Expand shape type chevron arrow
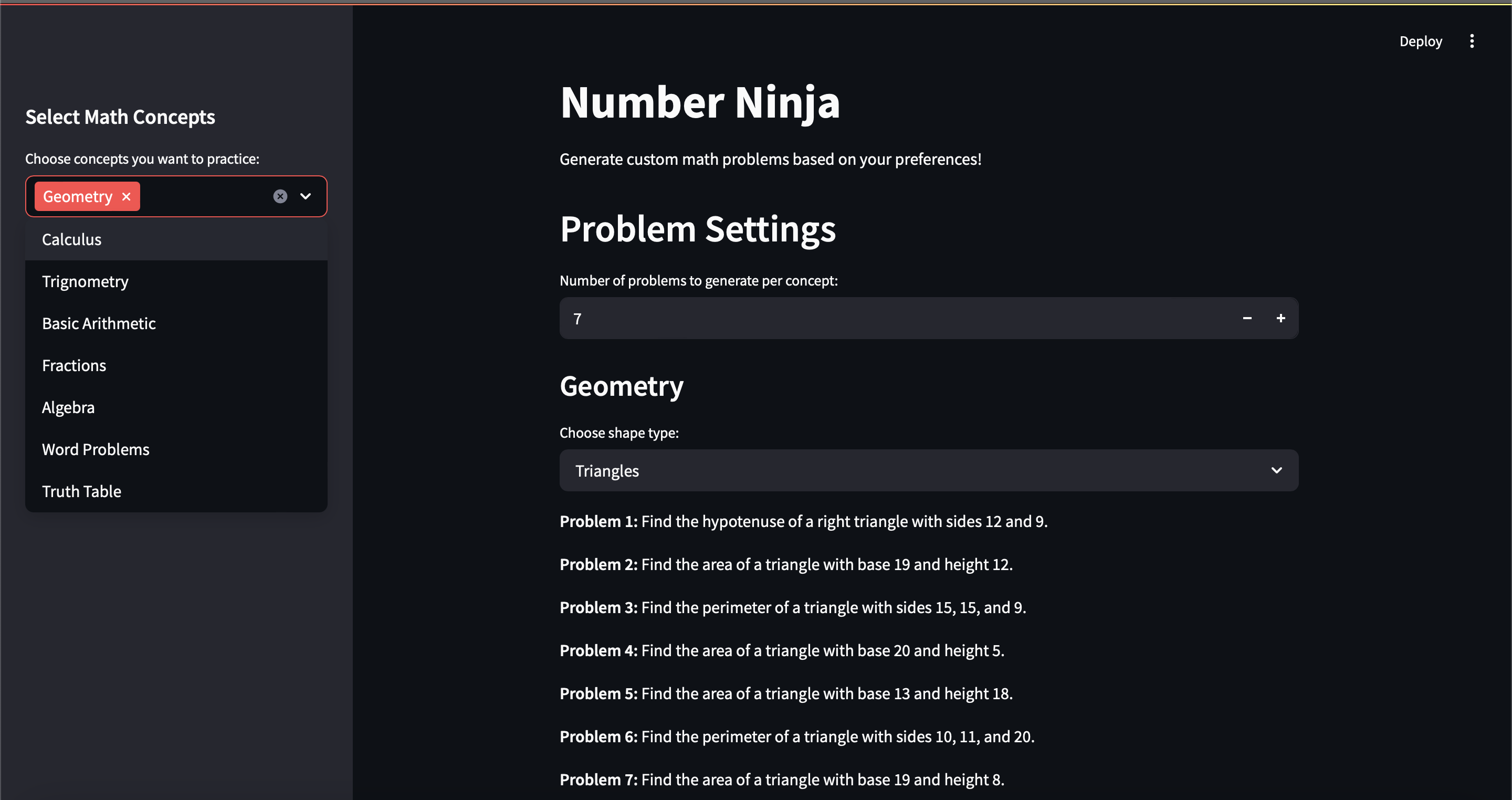The width and height of the screenshot is (1512, 800). coord(1276,471)
